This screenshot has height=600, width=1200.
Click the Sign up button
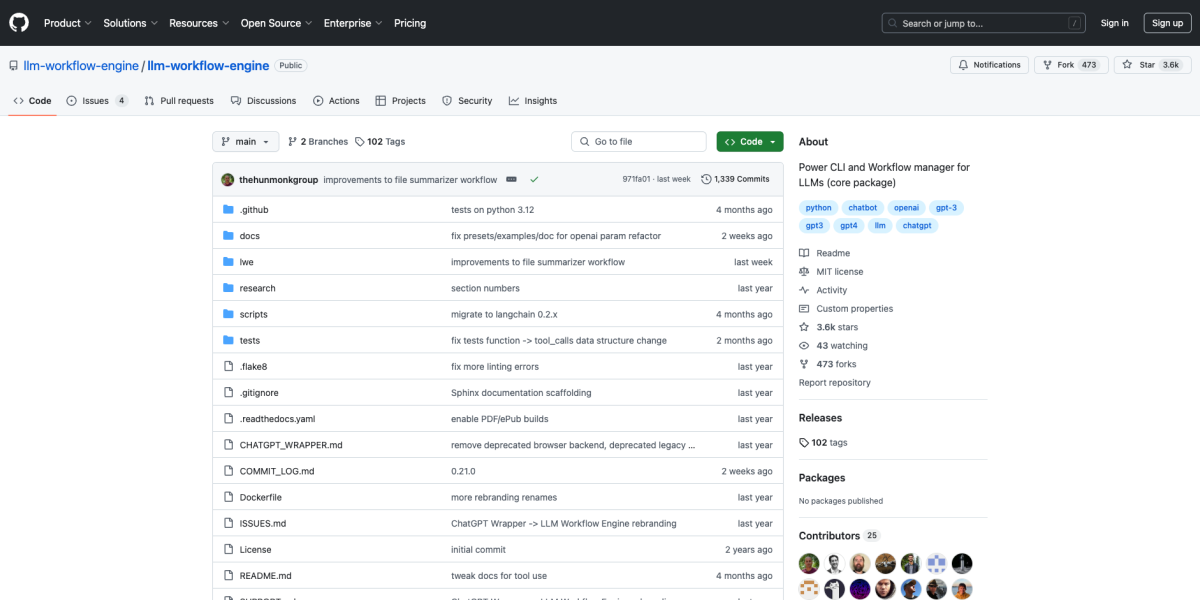[1167, 22]
